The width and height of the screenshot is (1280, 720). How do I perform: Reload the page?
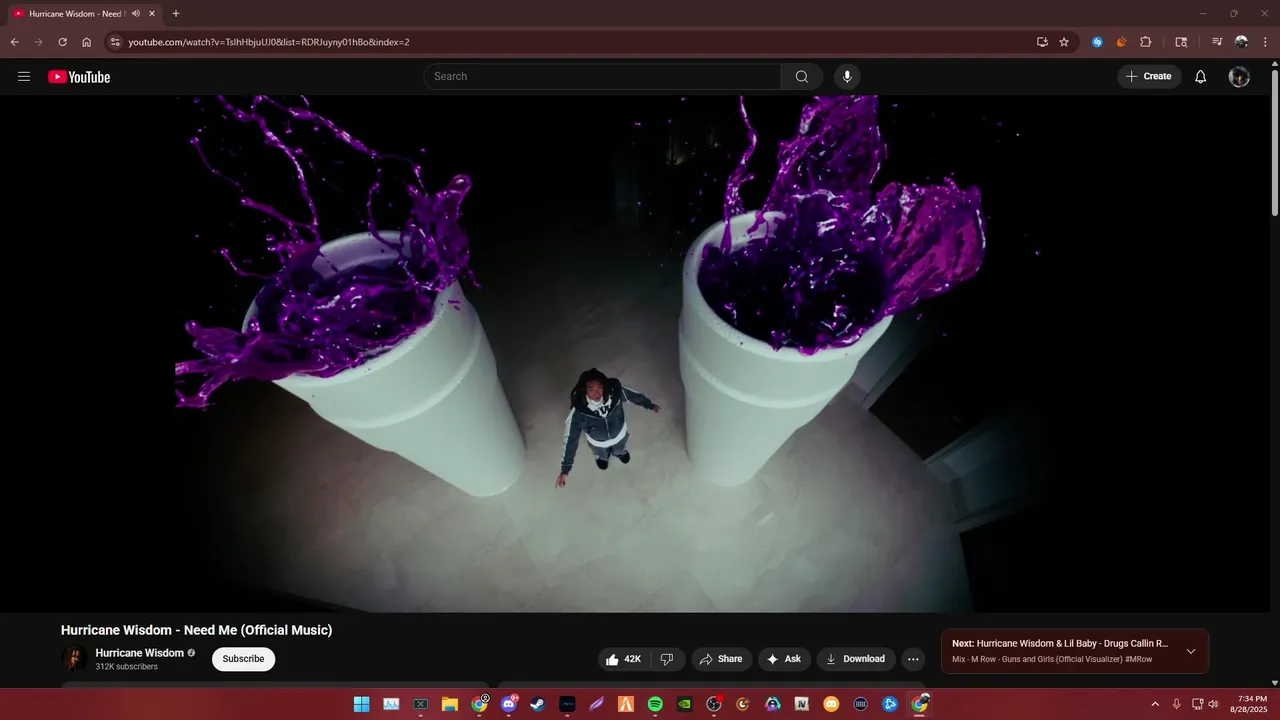point(62,42)
